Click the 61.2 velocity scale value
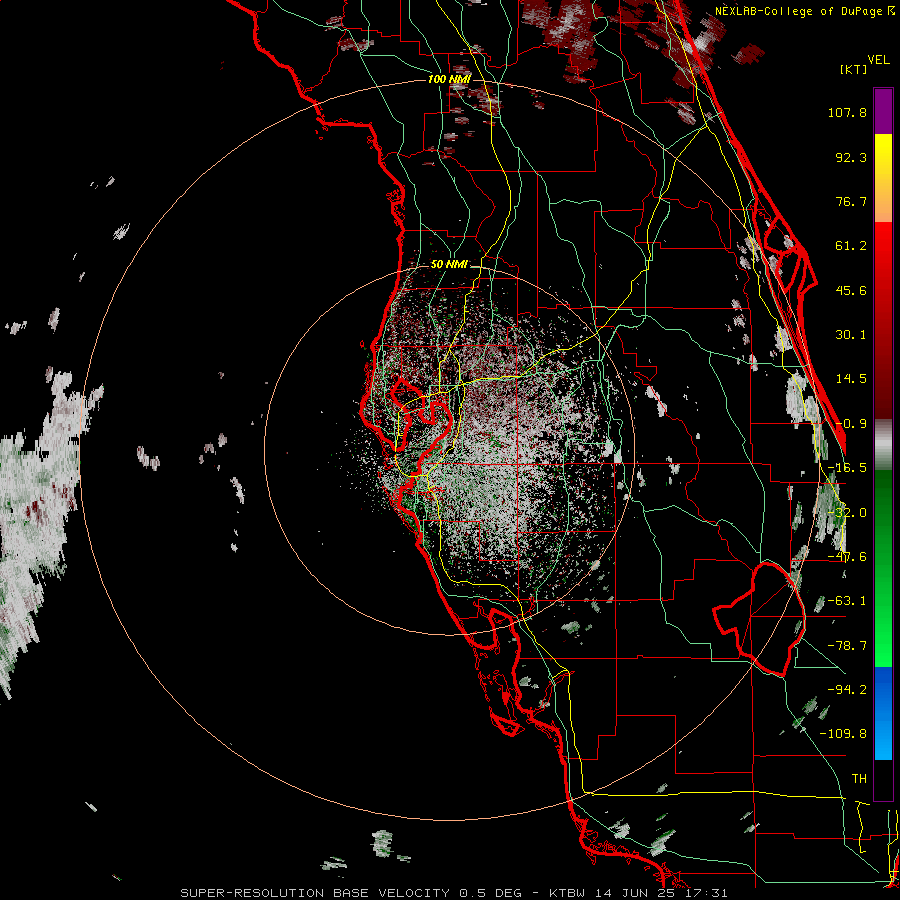Viewport: 900px width, 900px height. click(851, 246)
